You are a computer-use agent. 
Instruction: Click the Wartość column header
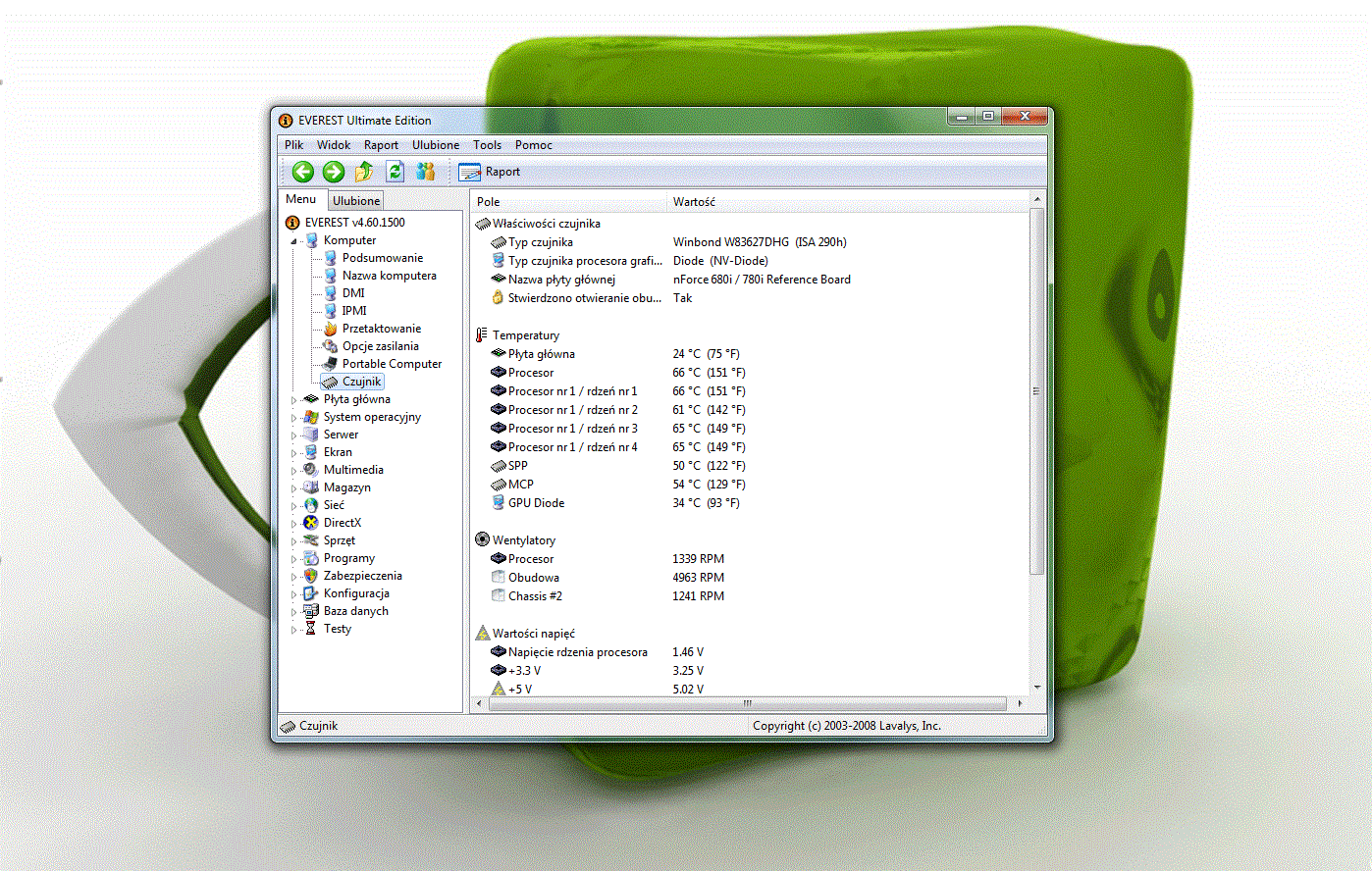click(849, 202)
